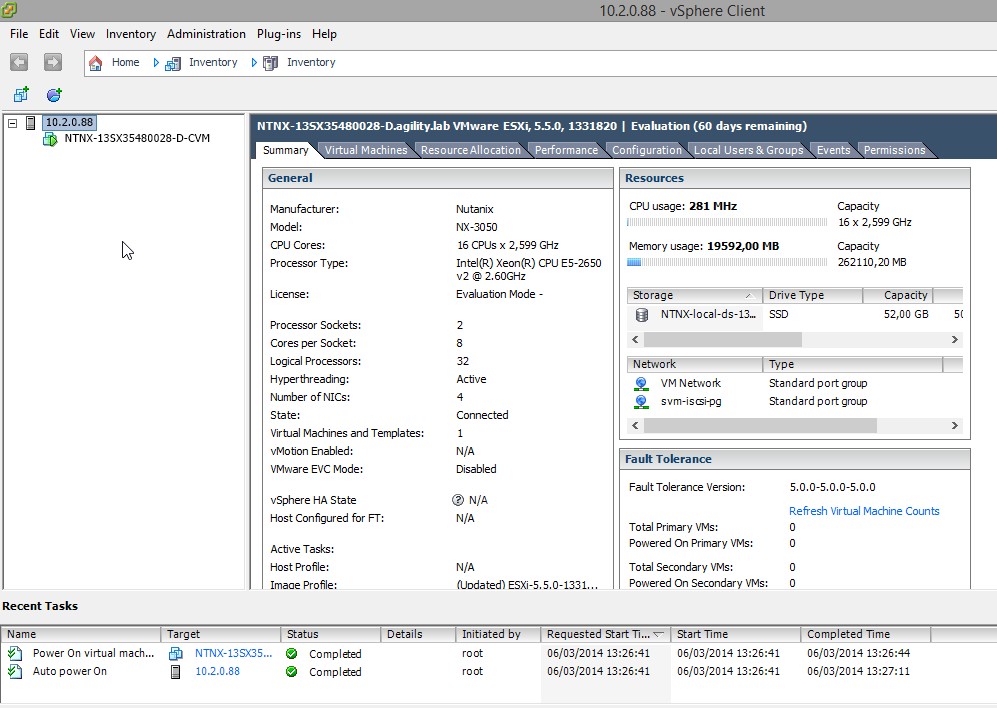Viewport: 997px width, 708px height.
Task: Click the Home icon in navigation bar
Action: [96, 63]
